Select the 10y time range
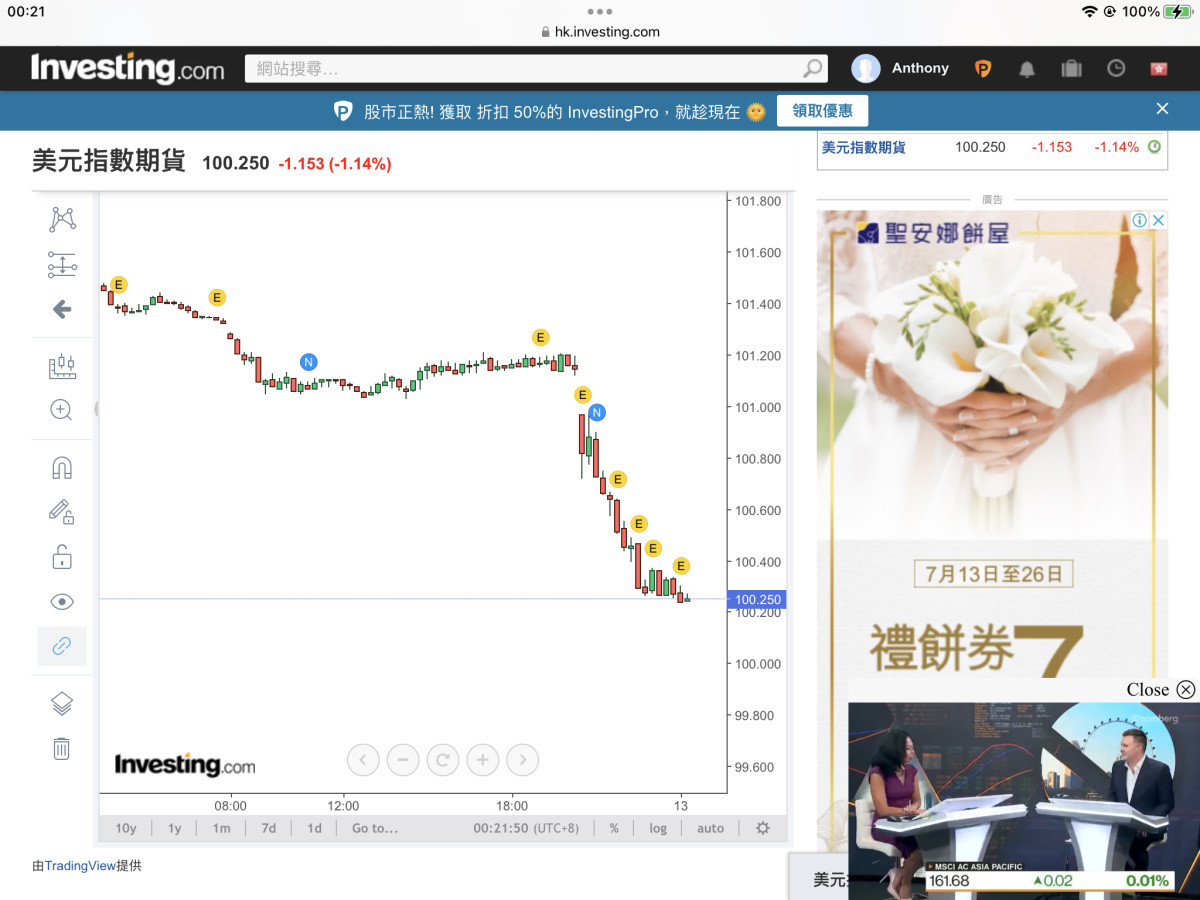 click(126, 828)
